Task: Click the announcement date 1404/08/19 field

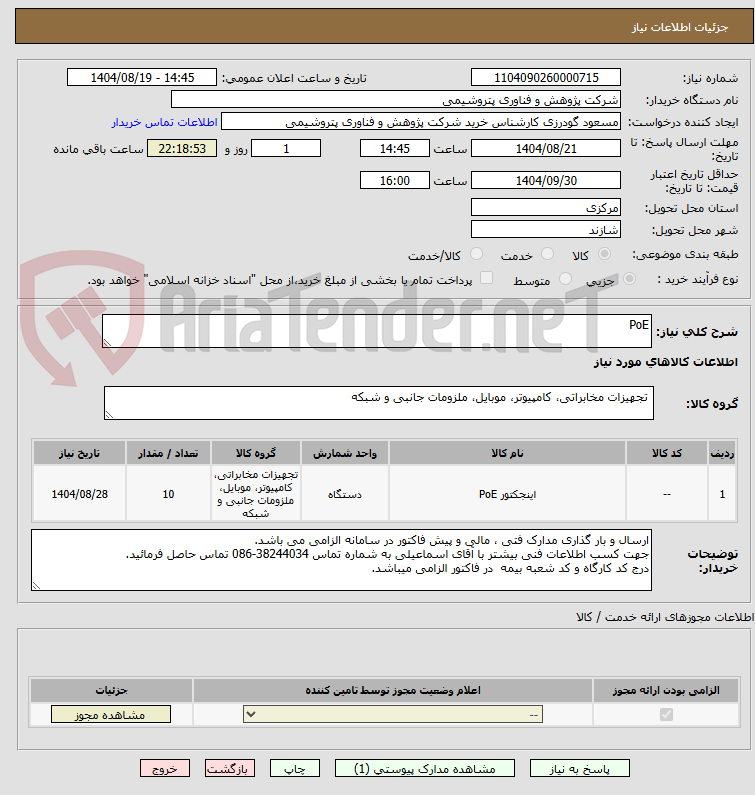Action: (142, 78)
